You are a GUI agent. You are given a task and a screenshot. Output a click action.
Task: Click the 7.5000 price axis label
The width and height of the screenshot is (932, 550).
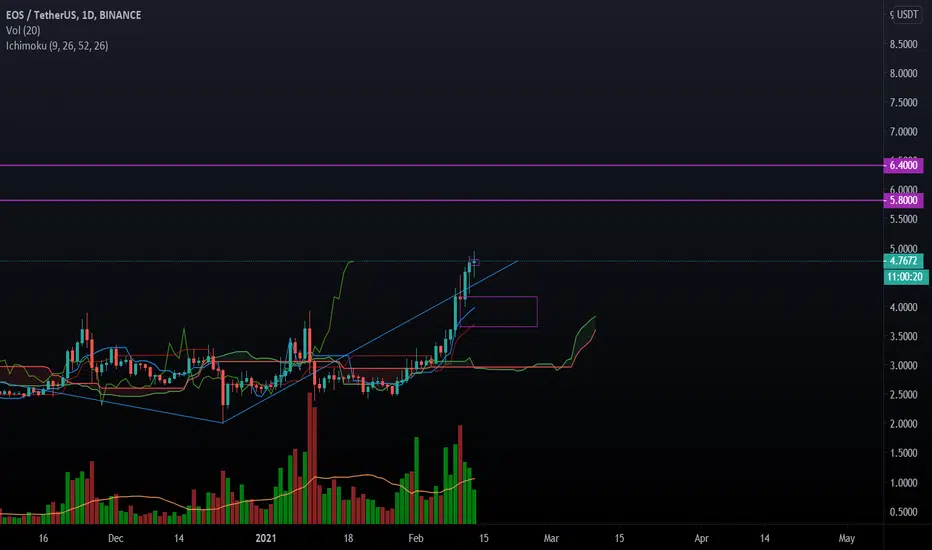coord(903,102)
